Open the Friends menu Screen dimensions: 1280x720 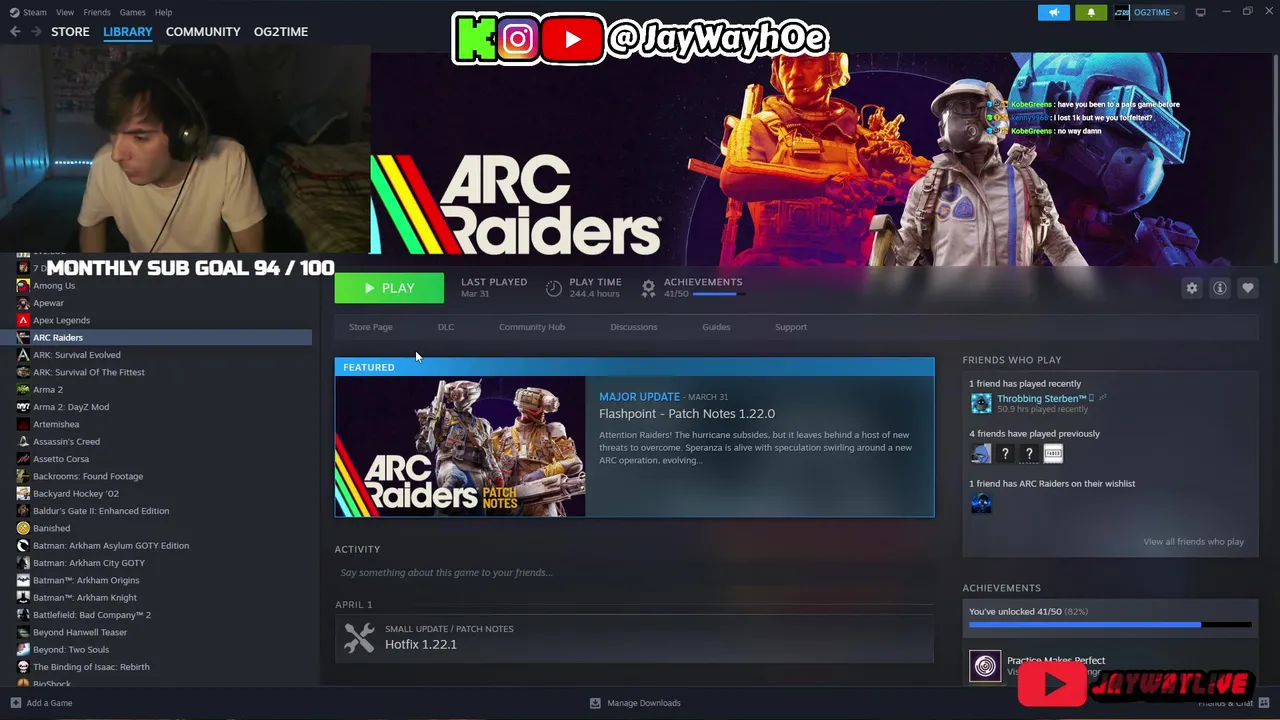point(97,12)
